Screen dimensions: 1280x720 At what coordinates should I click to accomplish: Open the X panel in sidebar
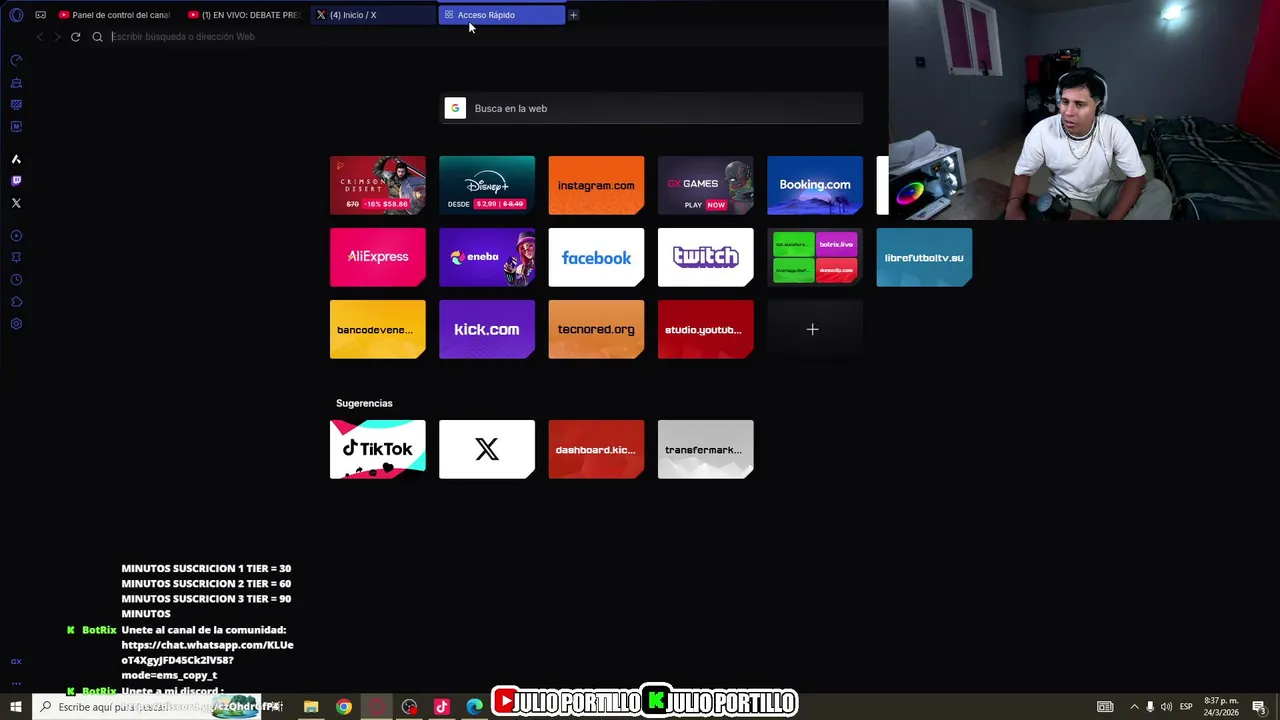(x=16, y=203)
